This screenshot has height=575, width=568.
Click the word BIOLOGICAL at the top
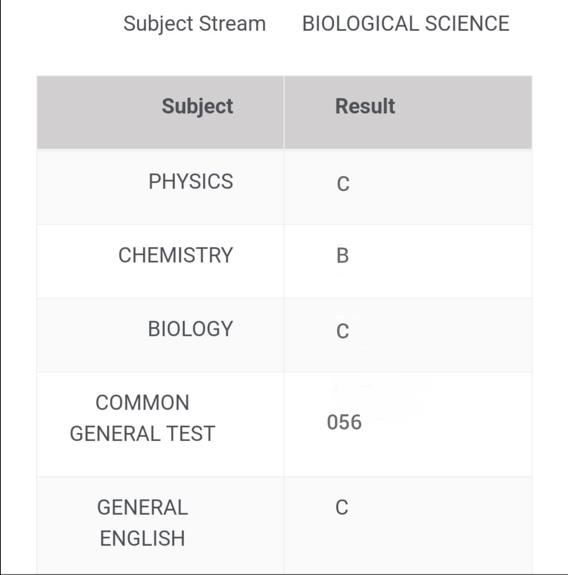(x=360, y=23)
